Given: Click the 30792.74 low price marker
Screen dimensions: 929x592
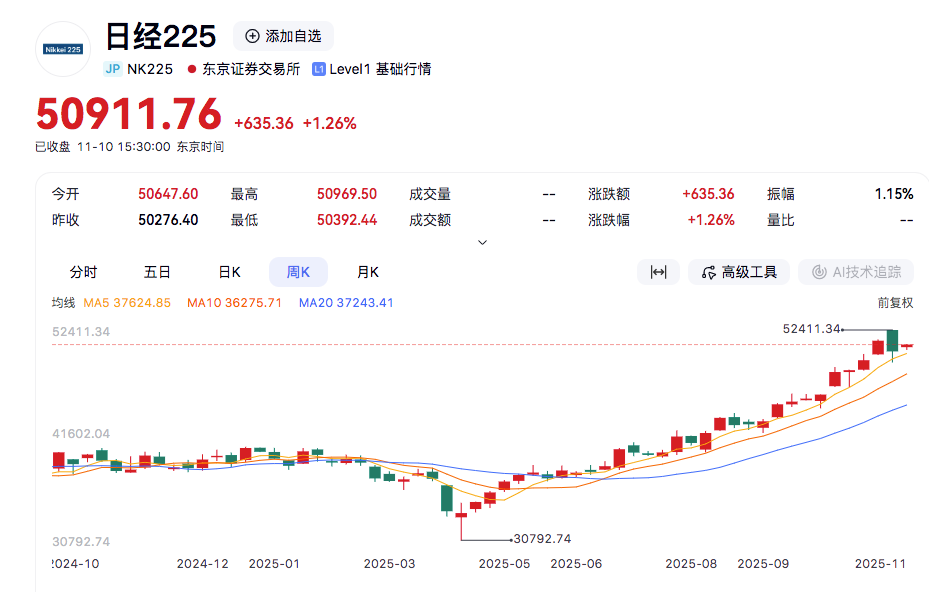Looking at the screenshot, I should (542, 539).
